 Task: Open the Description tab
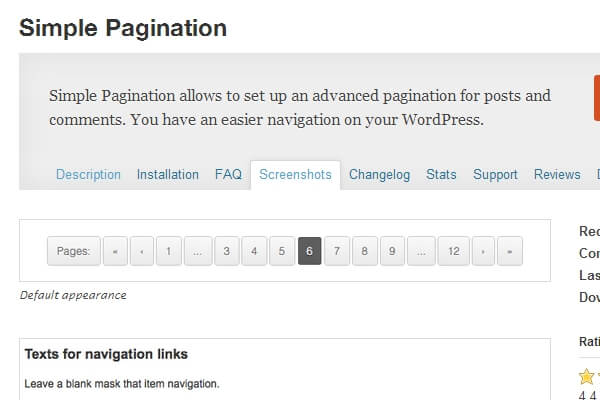tap(88, 174)
